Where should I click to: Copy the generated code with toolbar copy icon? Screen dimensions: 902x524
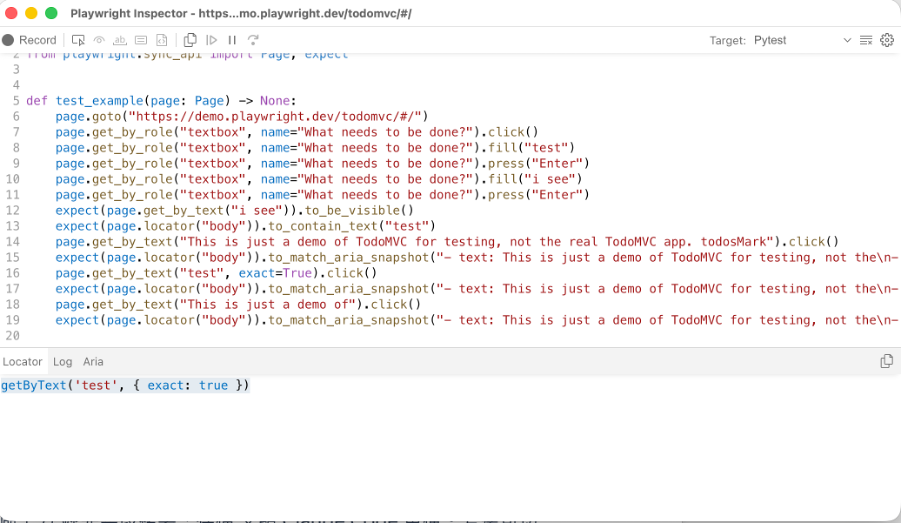tap(190, 40)
